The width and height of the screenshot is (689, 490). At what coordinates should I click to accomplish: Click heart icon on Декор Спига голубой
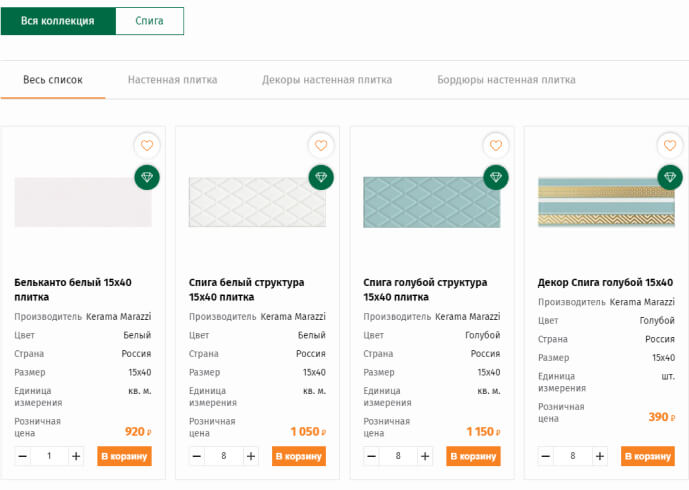(x=670, y=145)
